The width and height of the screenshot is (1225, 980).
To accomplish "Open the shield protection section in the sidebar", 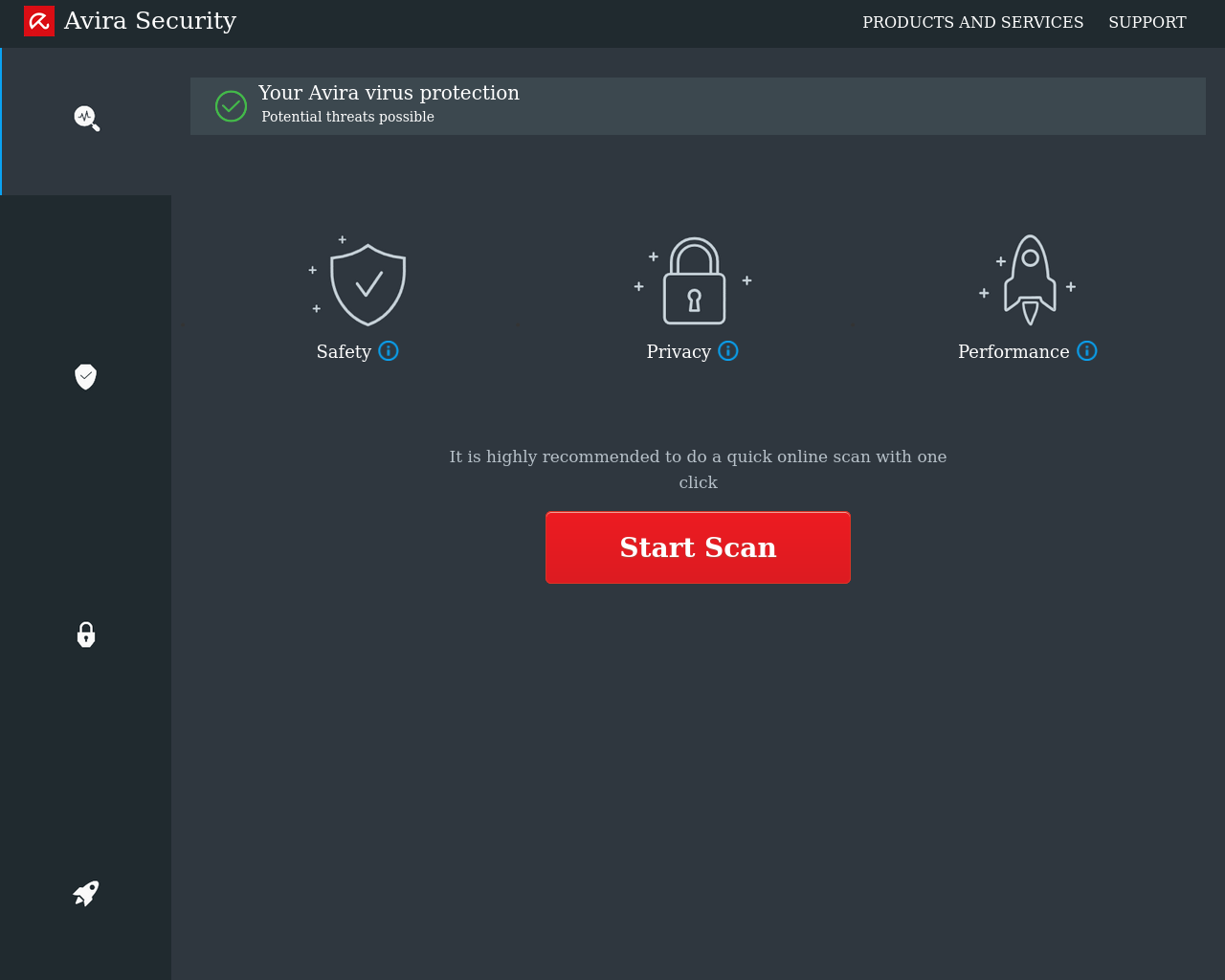I will 86,376.
